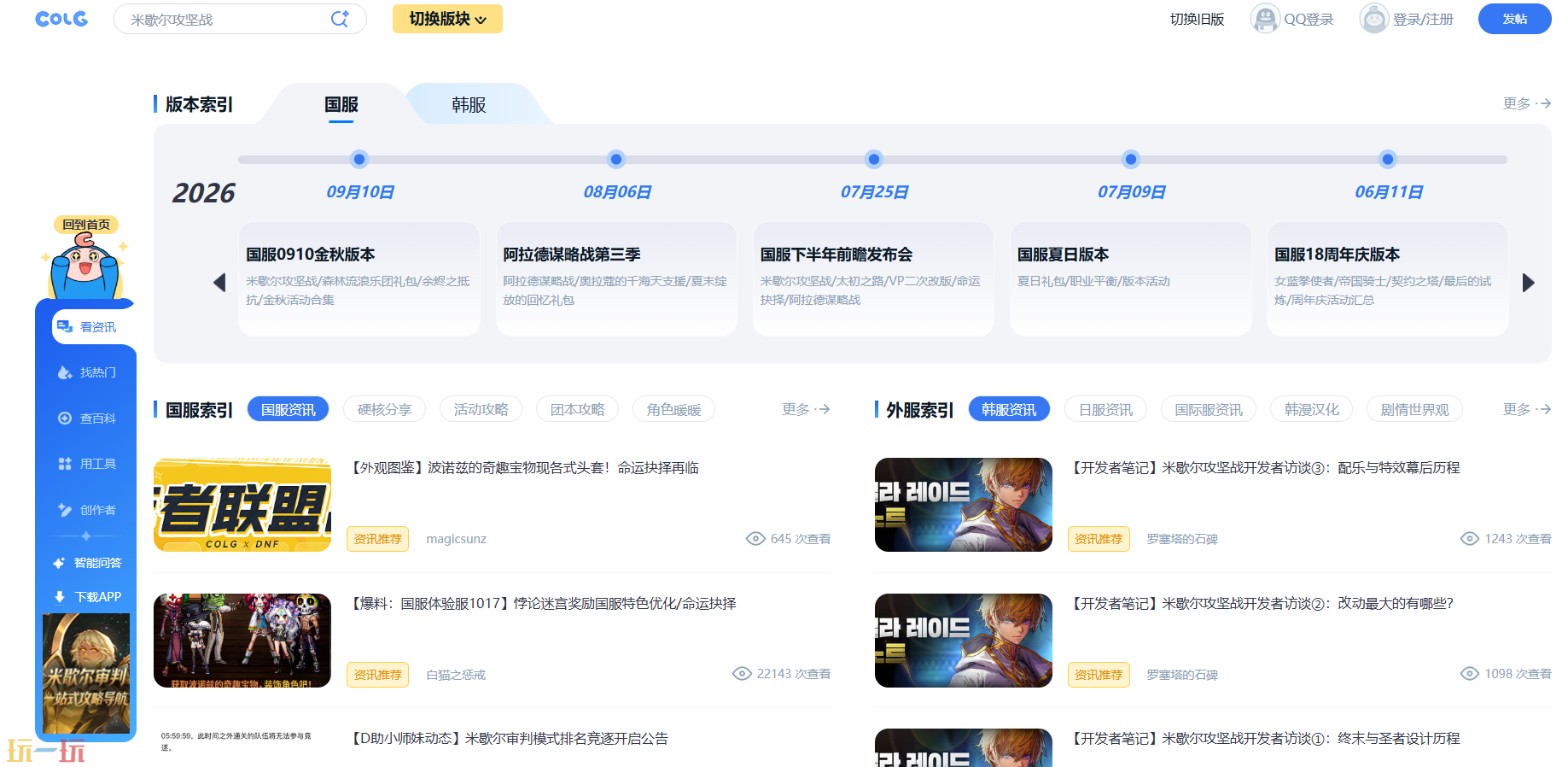
Task: Select the 角色暖暖 filter tab
Action: [673, 410]
